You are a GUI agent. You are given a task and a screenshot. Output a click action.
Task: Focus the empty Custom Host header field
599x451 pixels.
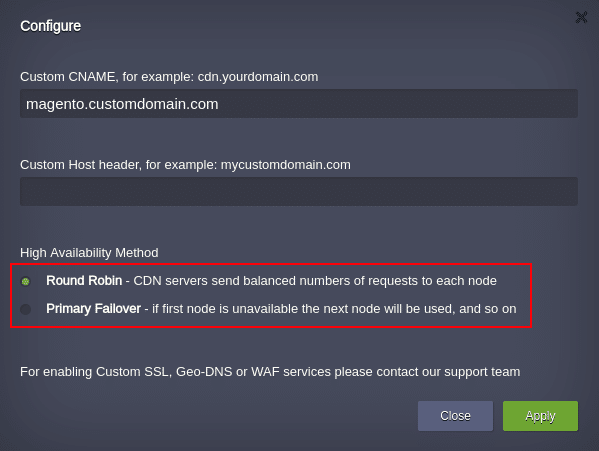click(299, 191)
